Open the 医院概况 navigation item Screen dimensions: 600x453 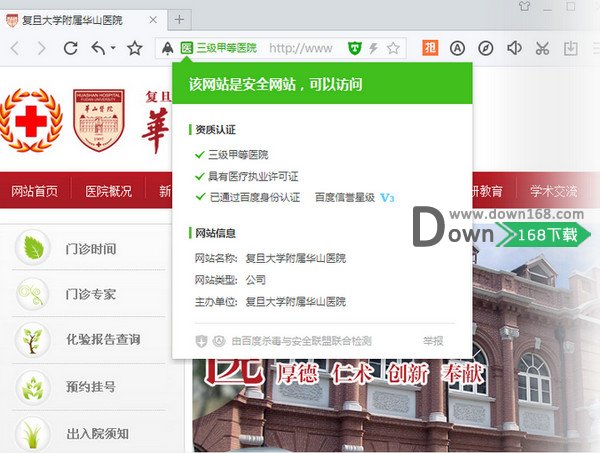coord(108,191)
